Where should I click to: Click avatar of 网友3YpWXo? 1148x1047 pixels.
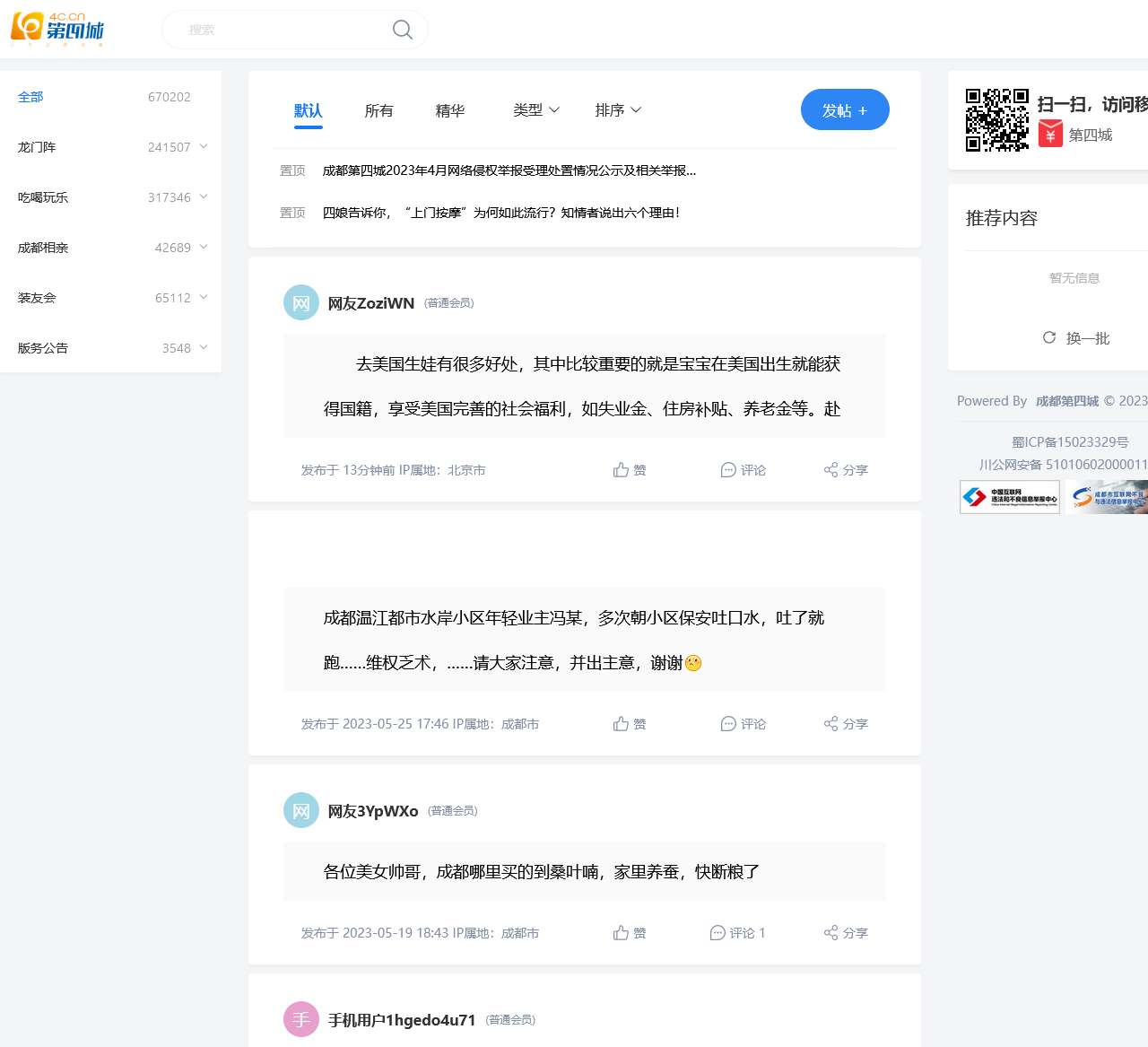click(301, 810)
